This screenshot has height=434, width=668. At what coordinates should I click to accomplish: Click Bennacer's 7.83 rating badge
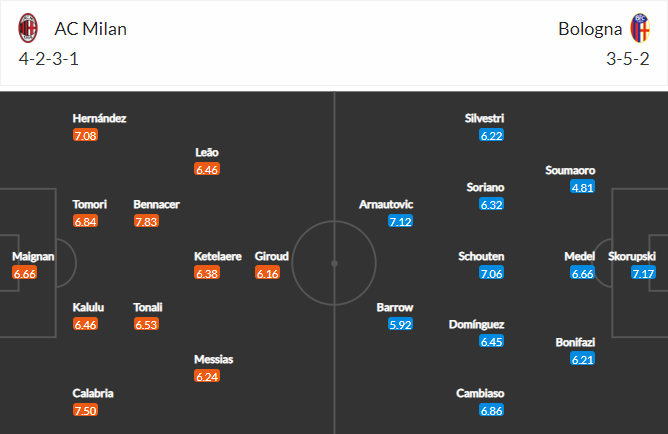(x=146, y=221)
